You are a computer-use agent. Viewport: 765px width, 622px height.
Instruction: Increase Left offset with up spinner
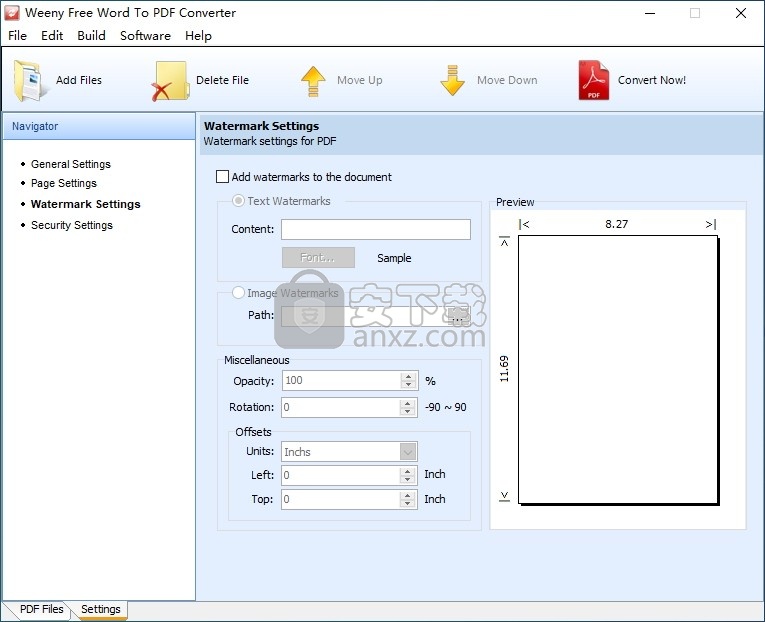(x=408, y=471)
